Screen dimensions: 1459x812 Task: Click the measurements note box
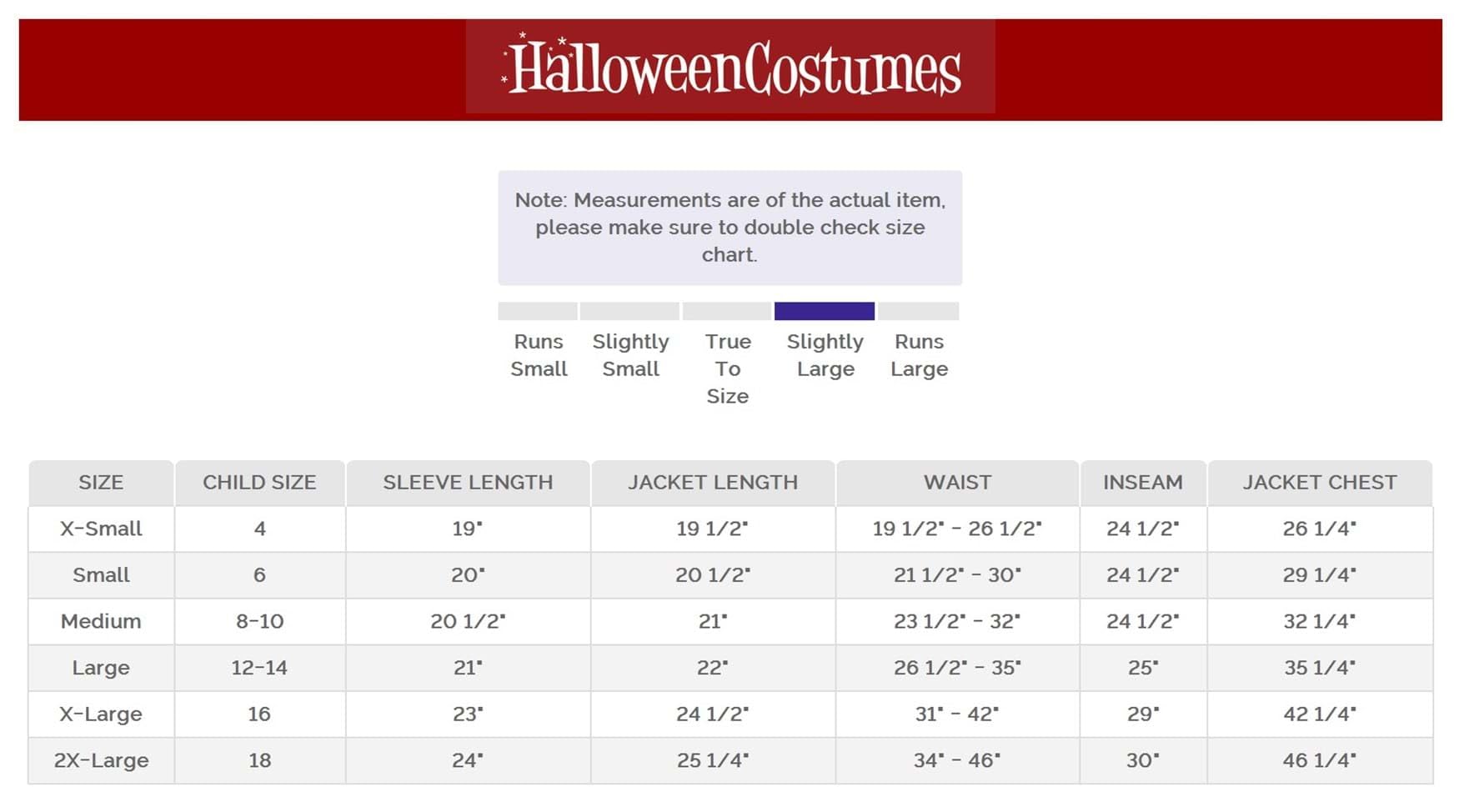730,228
